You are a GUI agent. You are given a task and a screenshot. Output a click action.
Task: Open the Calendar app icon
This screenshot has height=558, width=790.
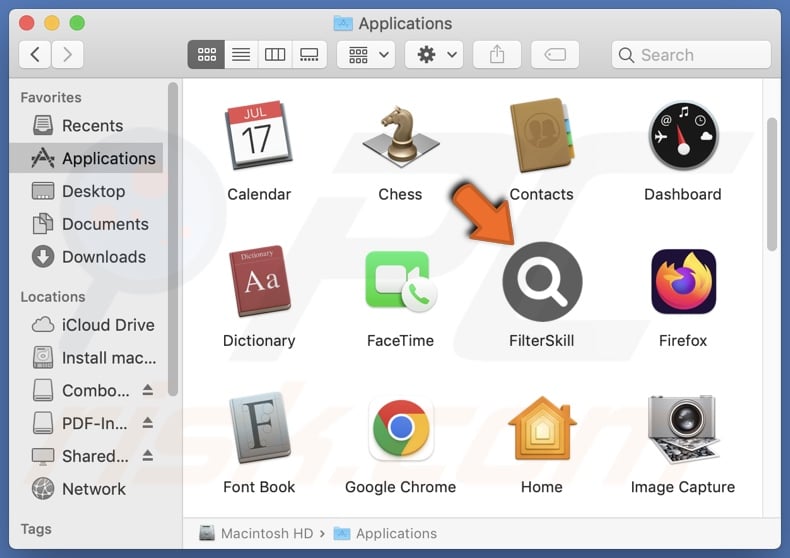259,135
